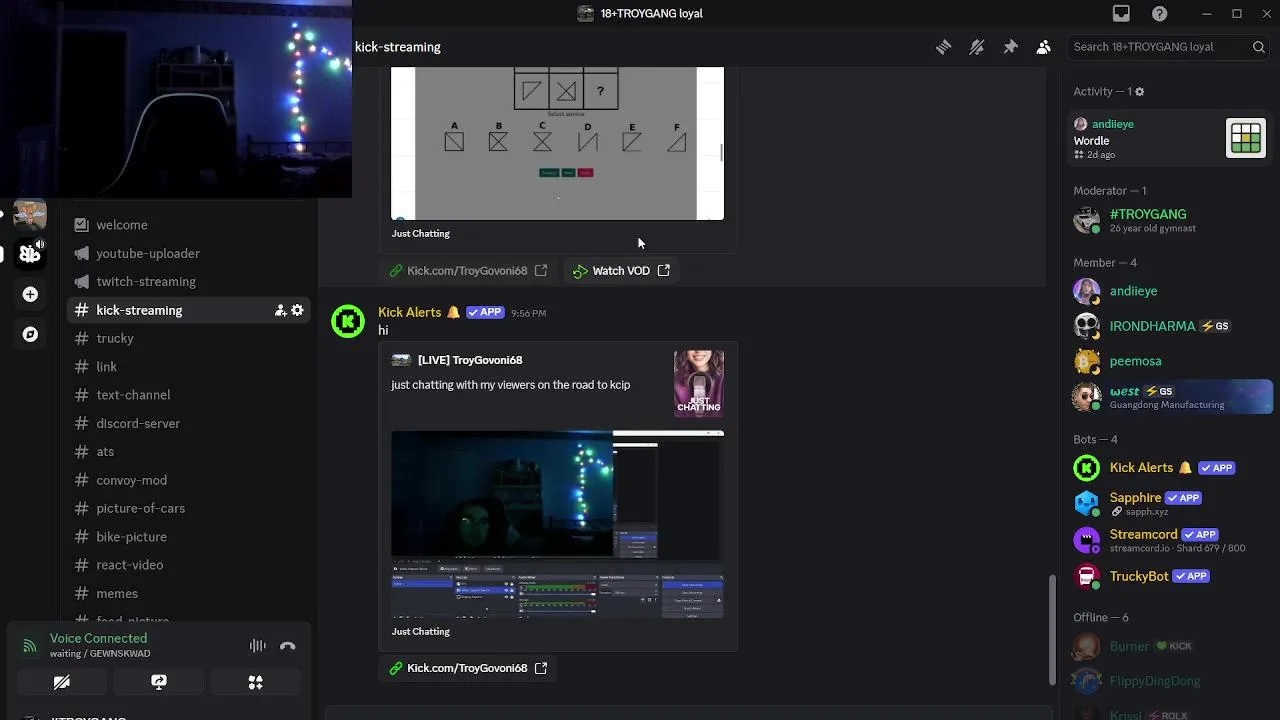Open Discover servers compass icon
The height and width of the screenshot is (720, 1280).
click(x=30, y=334)
